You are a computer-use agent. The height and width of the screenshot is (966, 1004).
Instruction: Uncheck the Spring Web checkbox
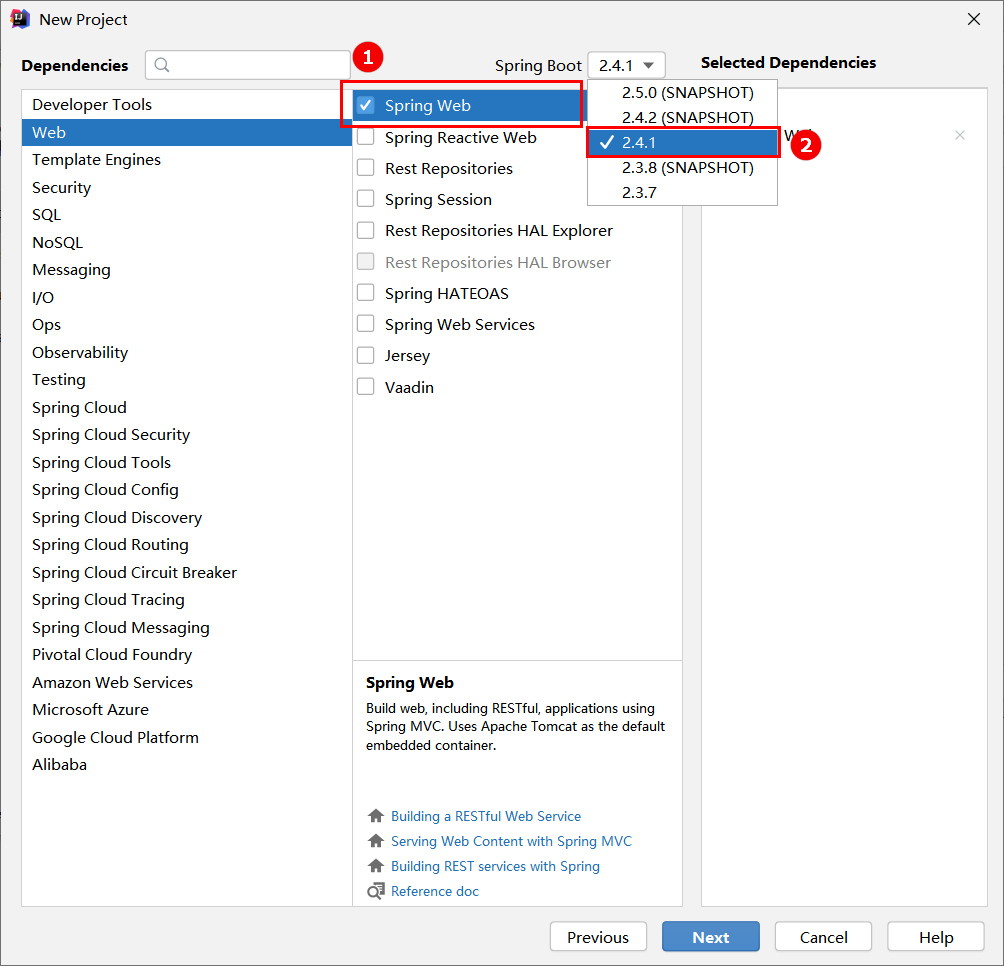tap(366, 105)
